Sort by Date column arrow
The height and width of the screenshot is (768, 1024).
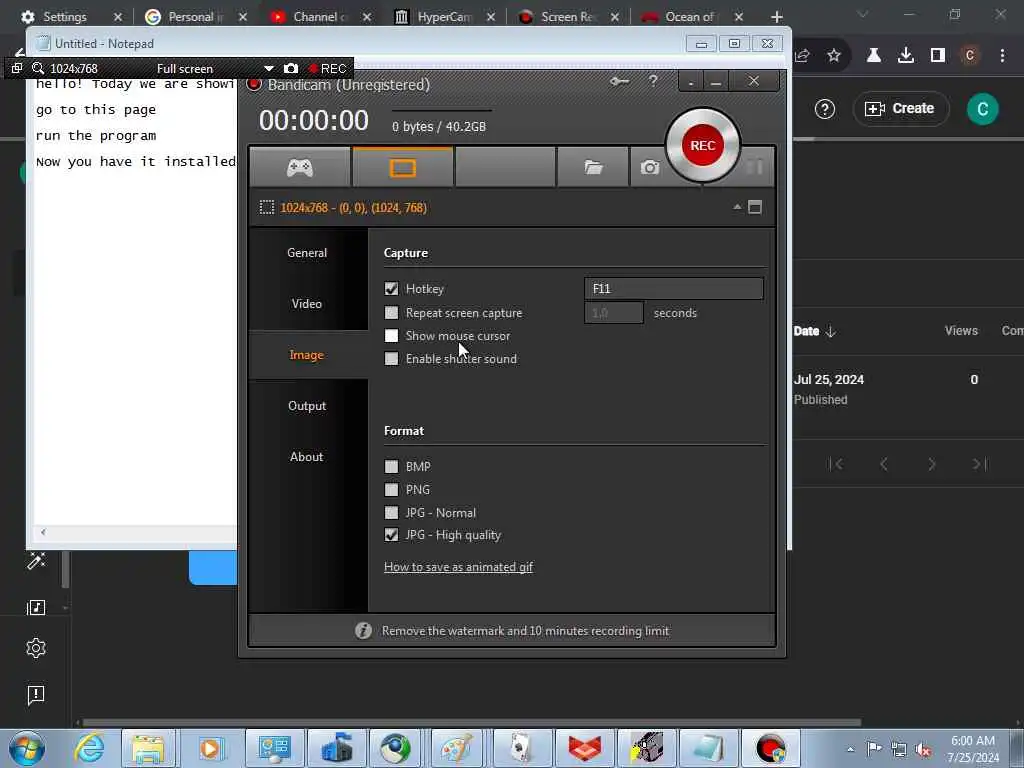tap(831, 332)
